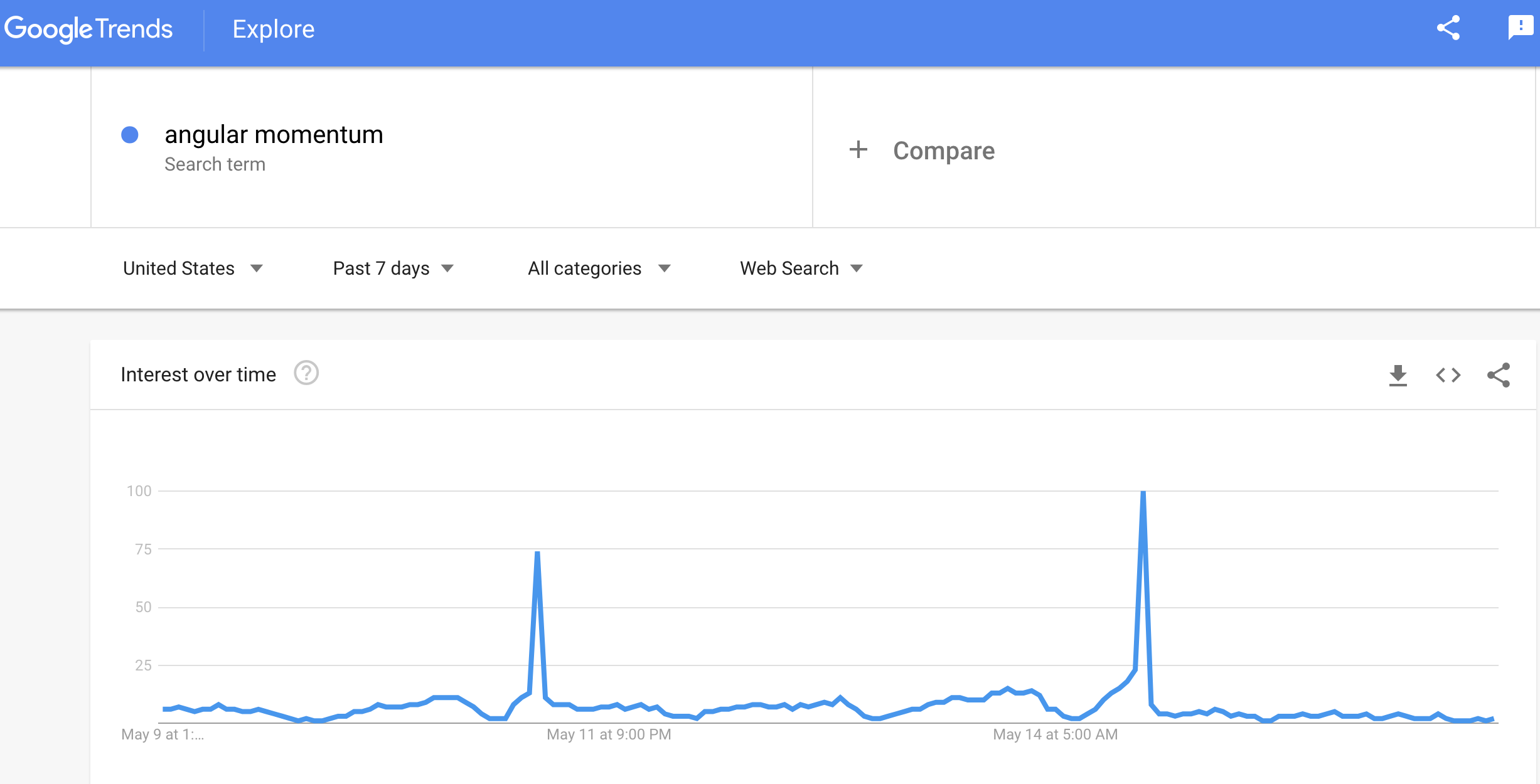Image resolution: width=1540 pixels, height=784 pixels.
Task: Open the United States region dropdown
Action: [x=193, y=268]
